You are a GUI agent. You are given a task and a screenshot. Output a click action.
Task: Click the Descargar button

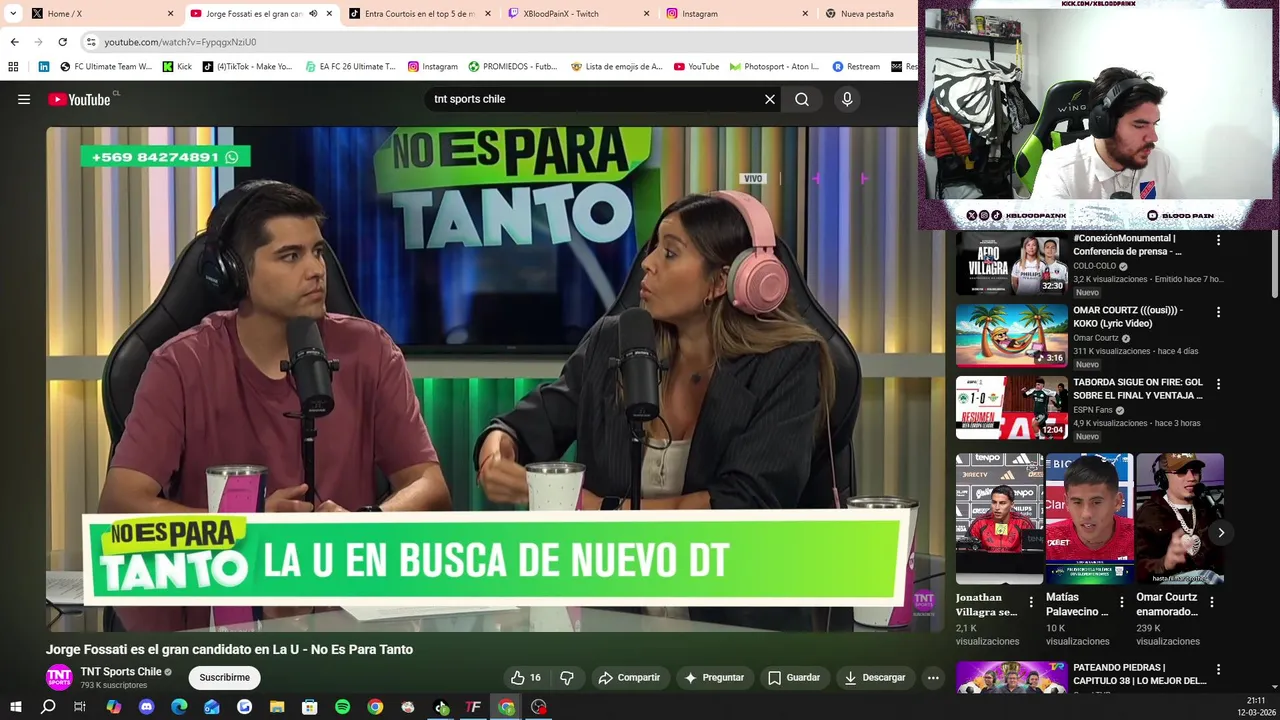[x=875, y=677]
